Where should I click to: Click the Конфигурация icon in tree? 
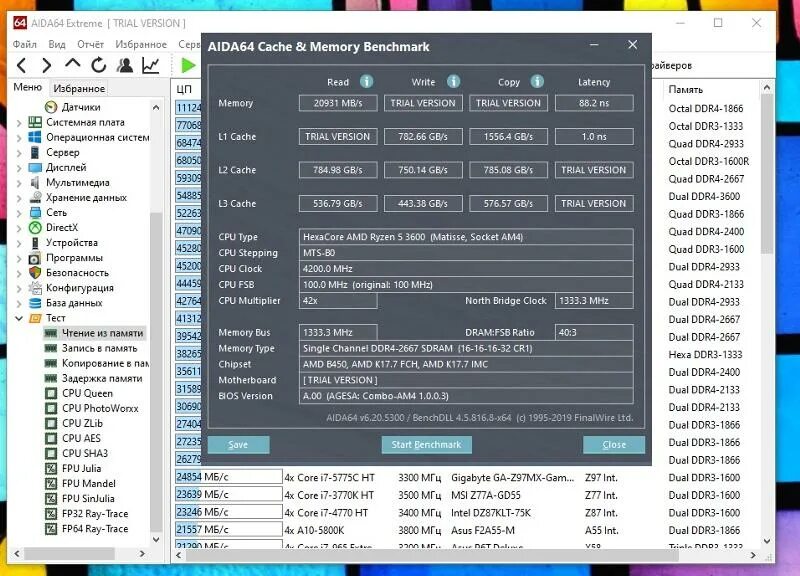[x=35, y=288]
